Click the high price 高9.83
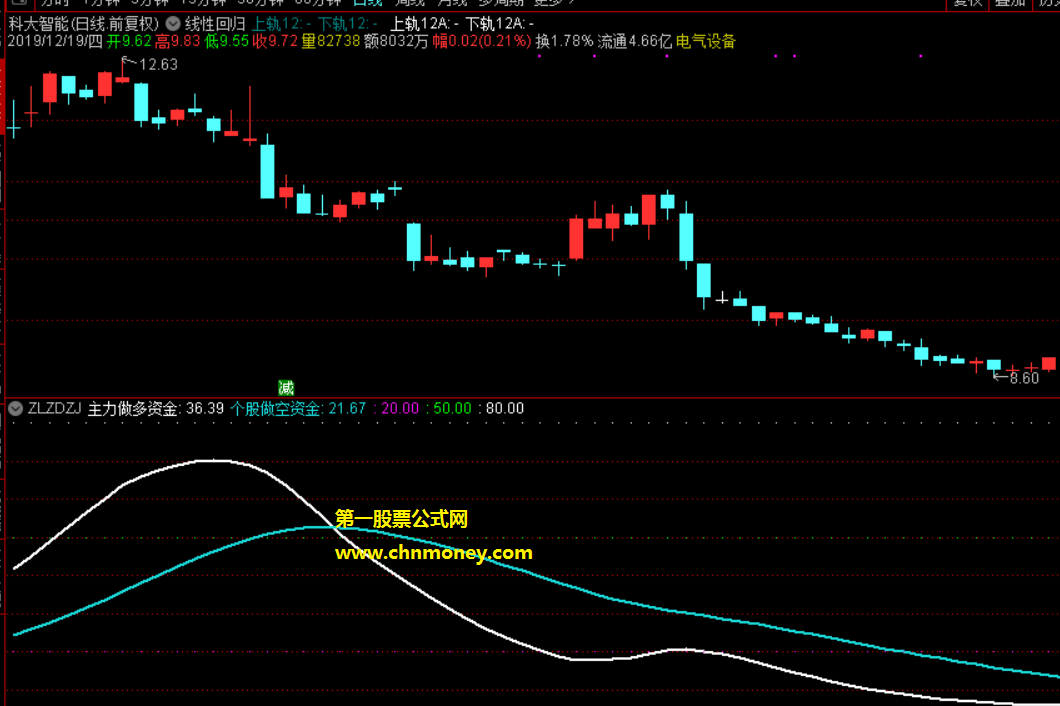 [177, 41]
